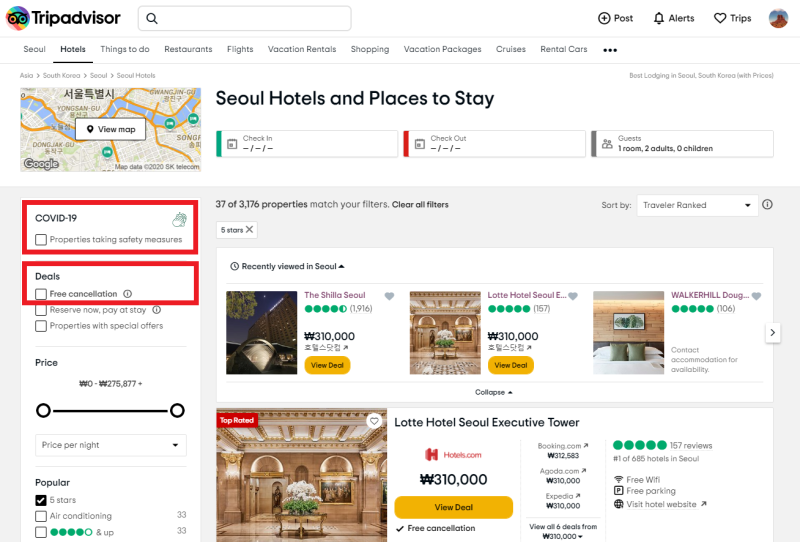The height and width of the screenshot is (542, 800).
Task: Click the Tripadvisor search input field
Action: 244,18
